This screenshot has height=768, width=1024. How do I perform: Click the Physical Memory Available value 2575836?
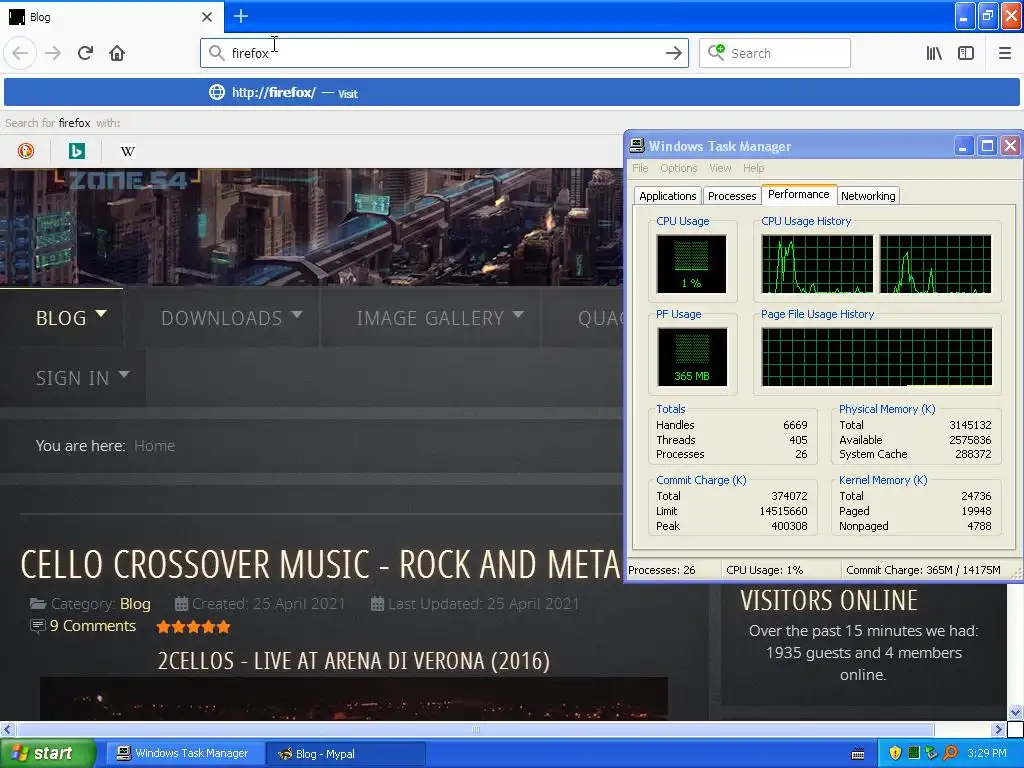pos(970,440)
